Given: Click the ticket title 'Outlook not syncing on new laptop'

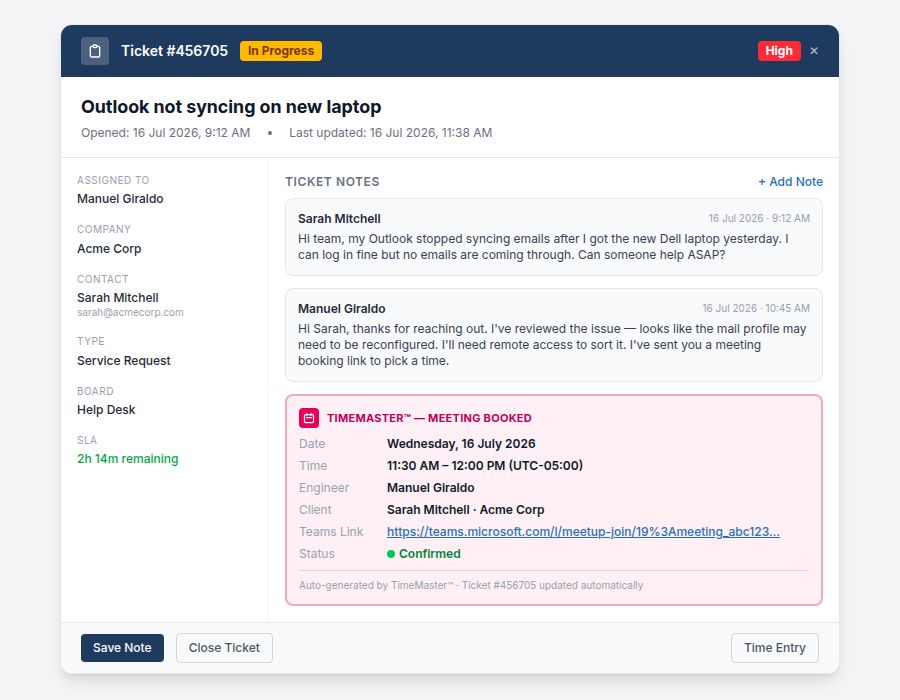Looking at the screenshot, I should click(231, 107).
